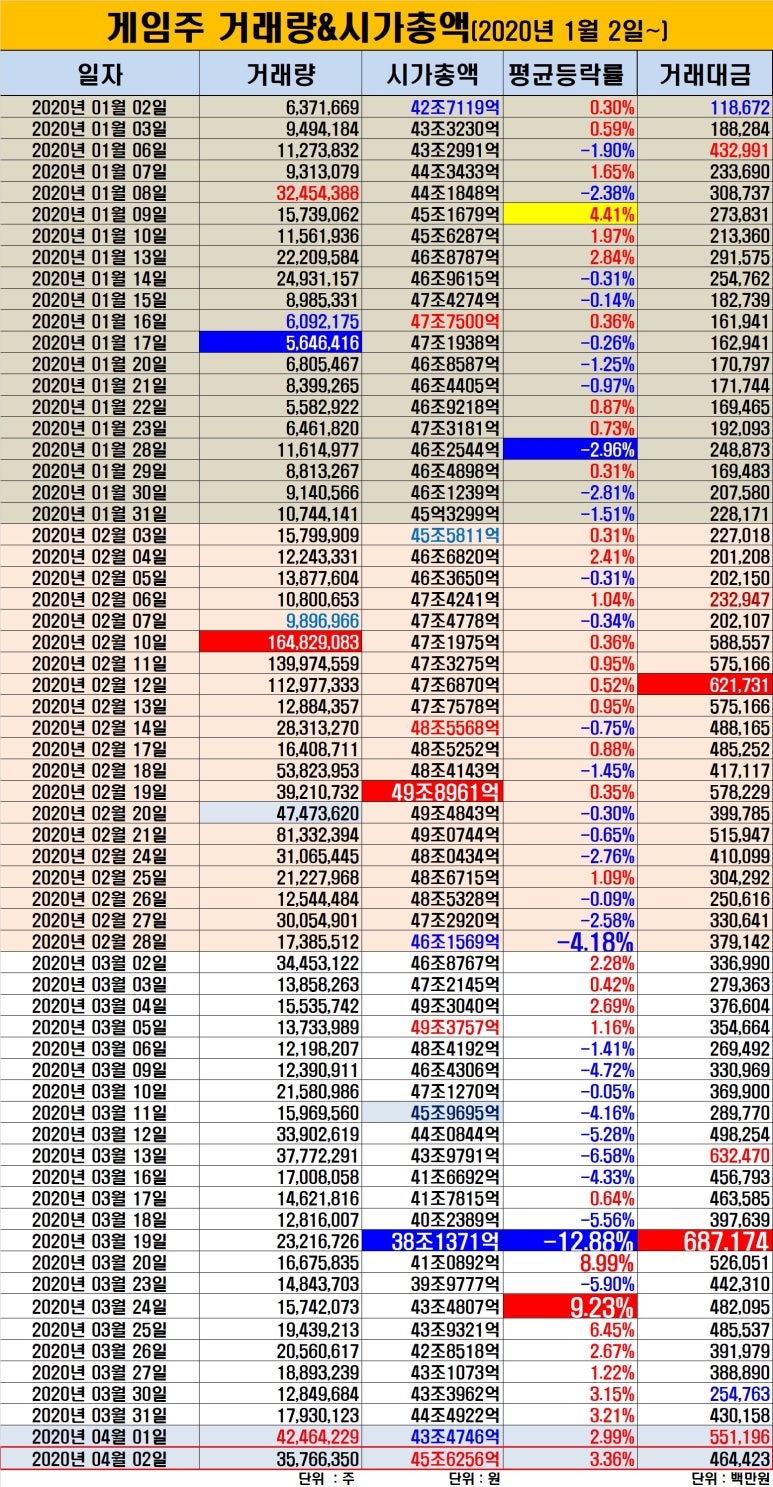This screenshot has height=1487, width=773.
Task: Select the date cell 2020년 04월 02일
Action: point(100,1458)
